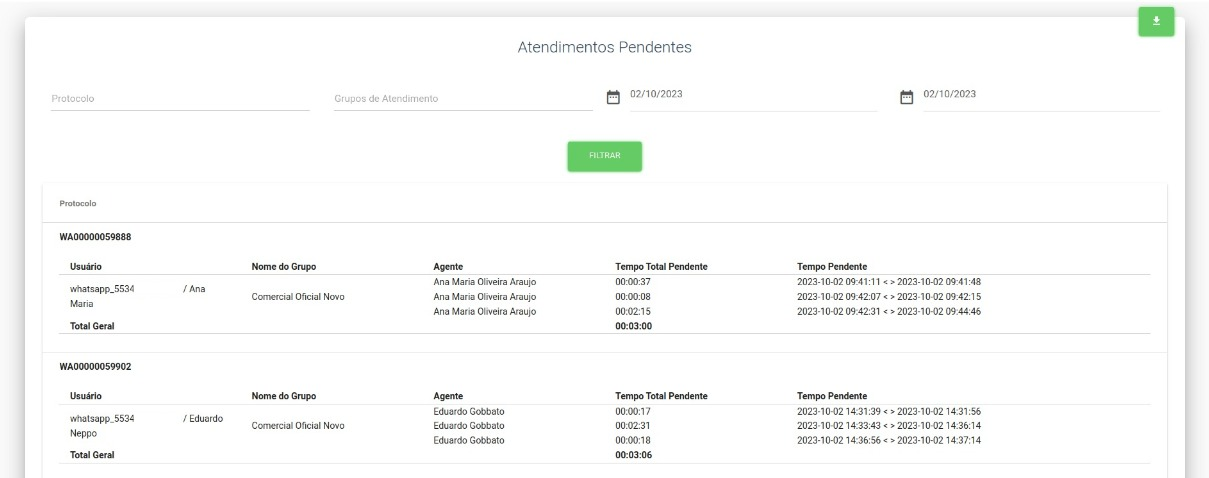Click the '/ Eduardo' user label

(x=203, y=418)
